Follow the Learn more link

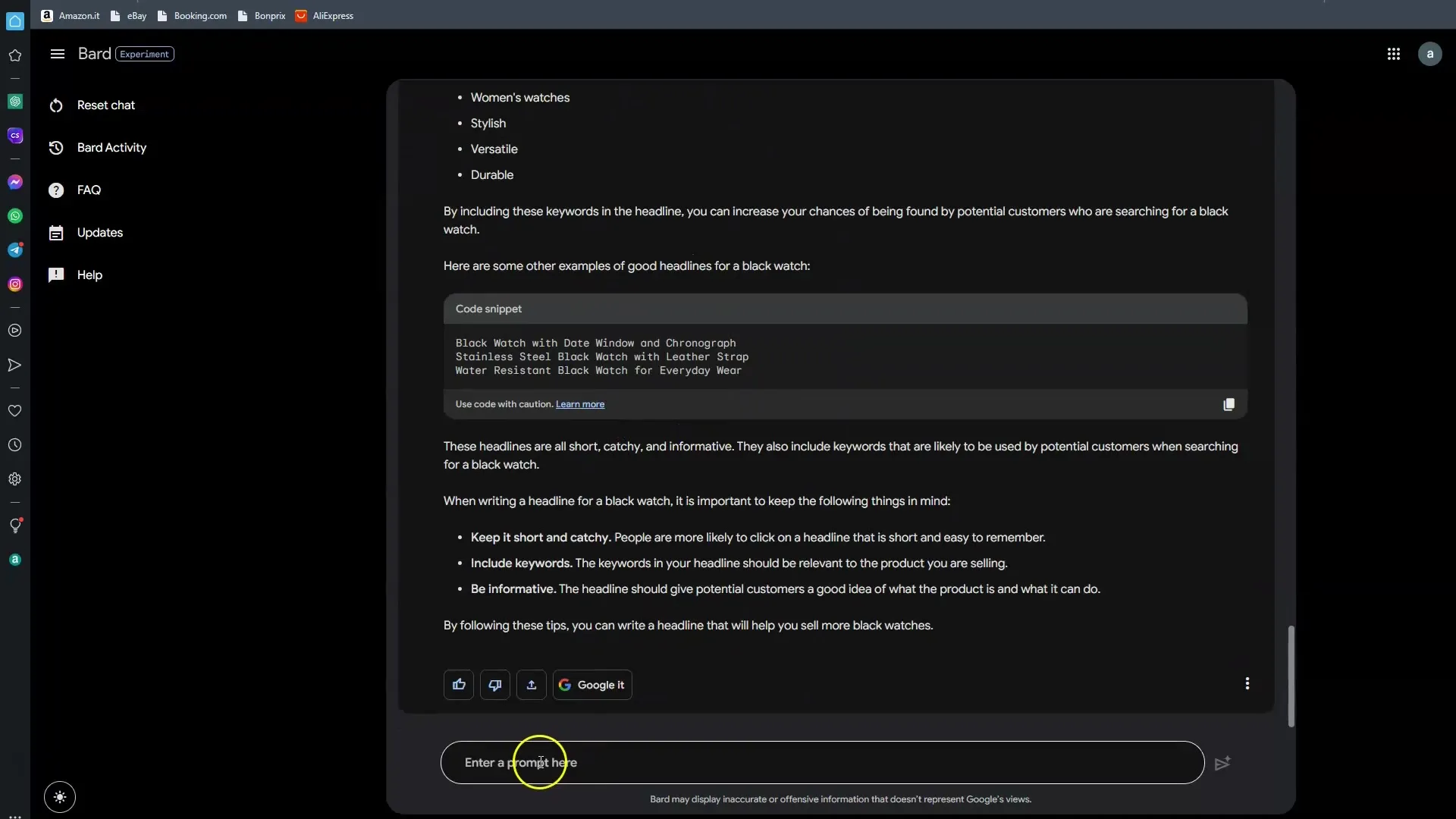(x=580, y=404)
